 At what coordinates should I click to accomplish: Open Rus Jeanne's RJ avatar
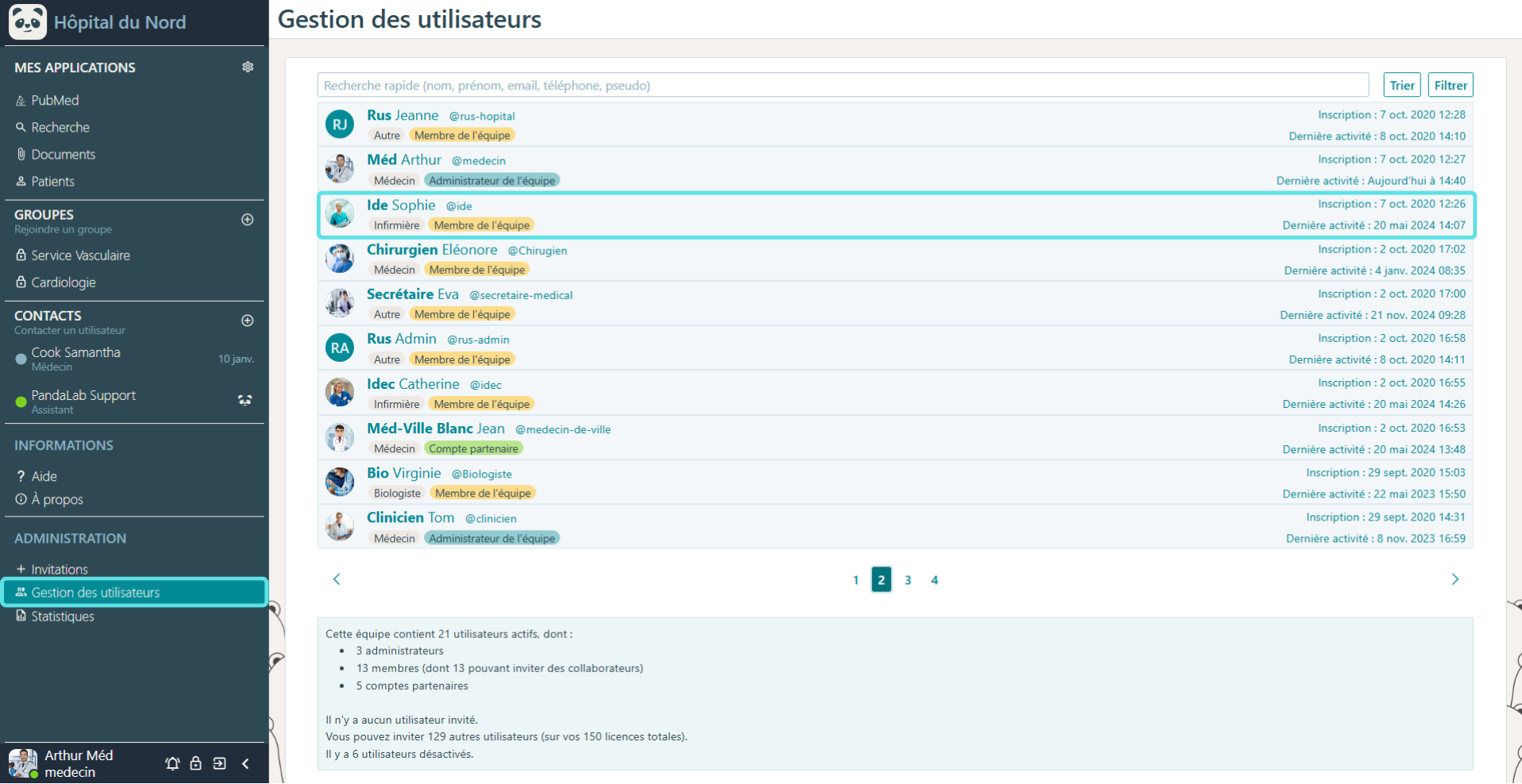340,125
